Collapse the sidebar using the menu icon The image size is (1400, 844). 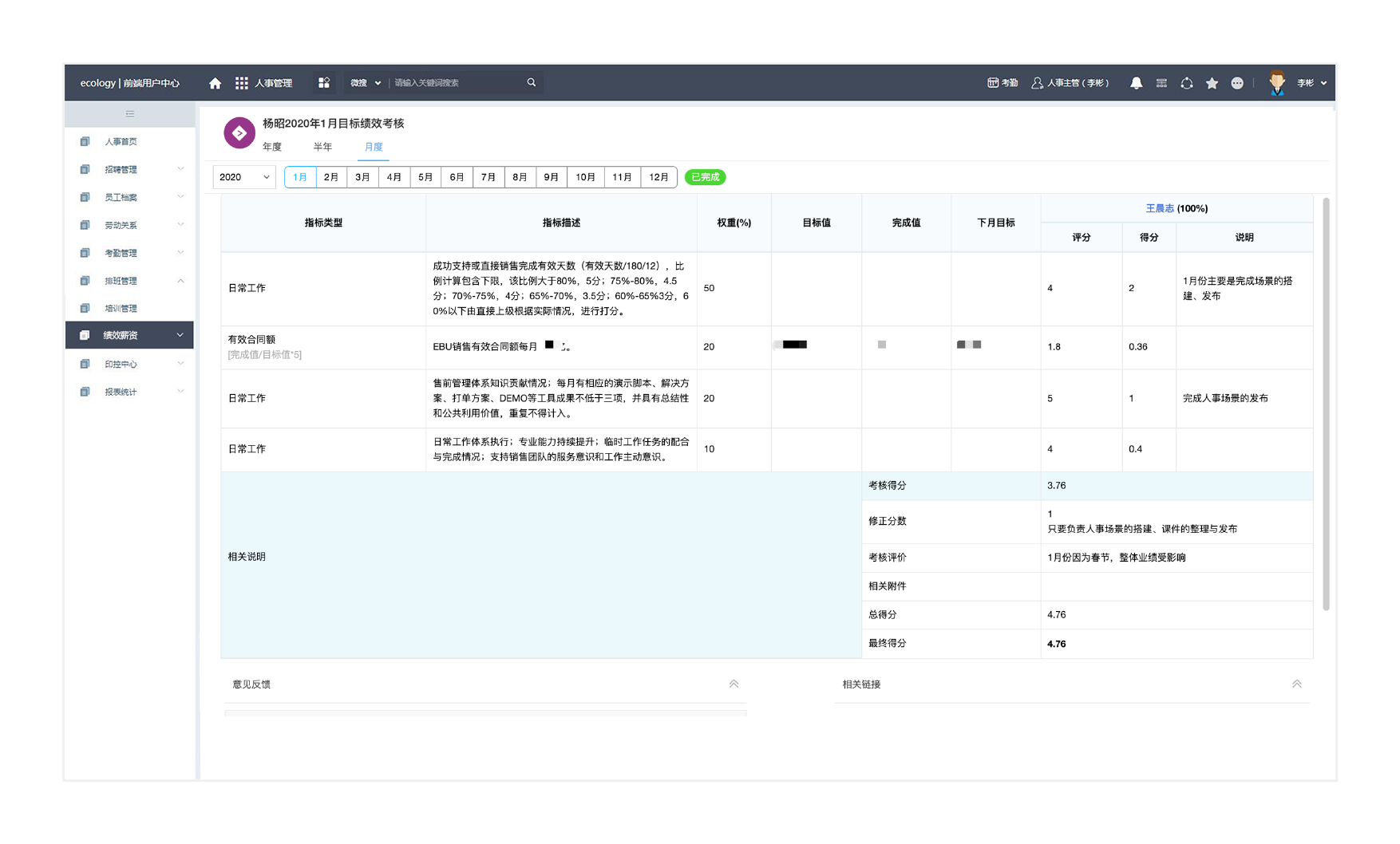130,114
